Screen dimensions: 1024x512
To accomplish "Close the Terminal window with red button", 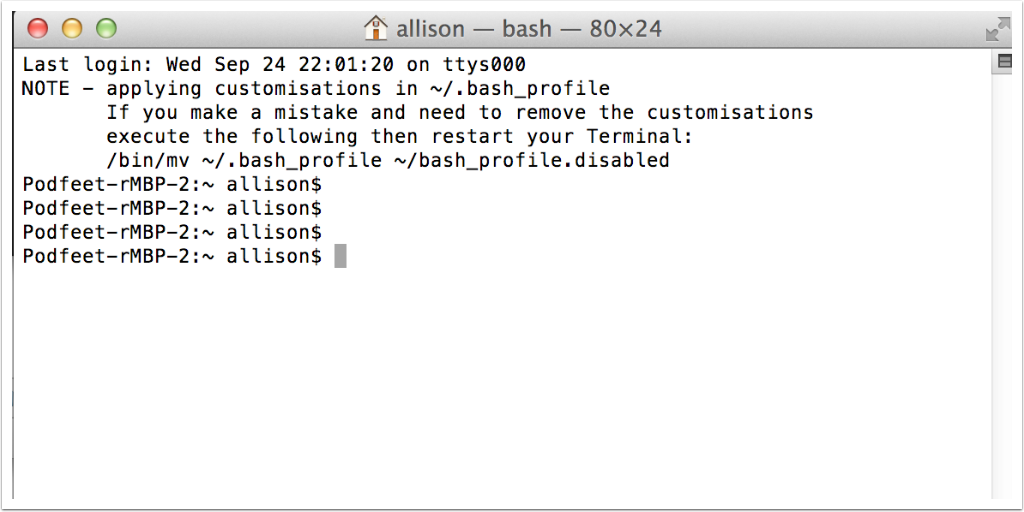I will tap(37, 29).
